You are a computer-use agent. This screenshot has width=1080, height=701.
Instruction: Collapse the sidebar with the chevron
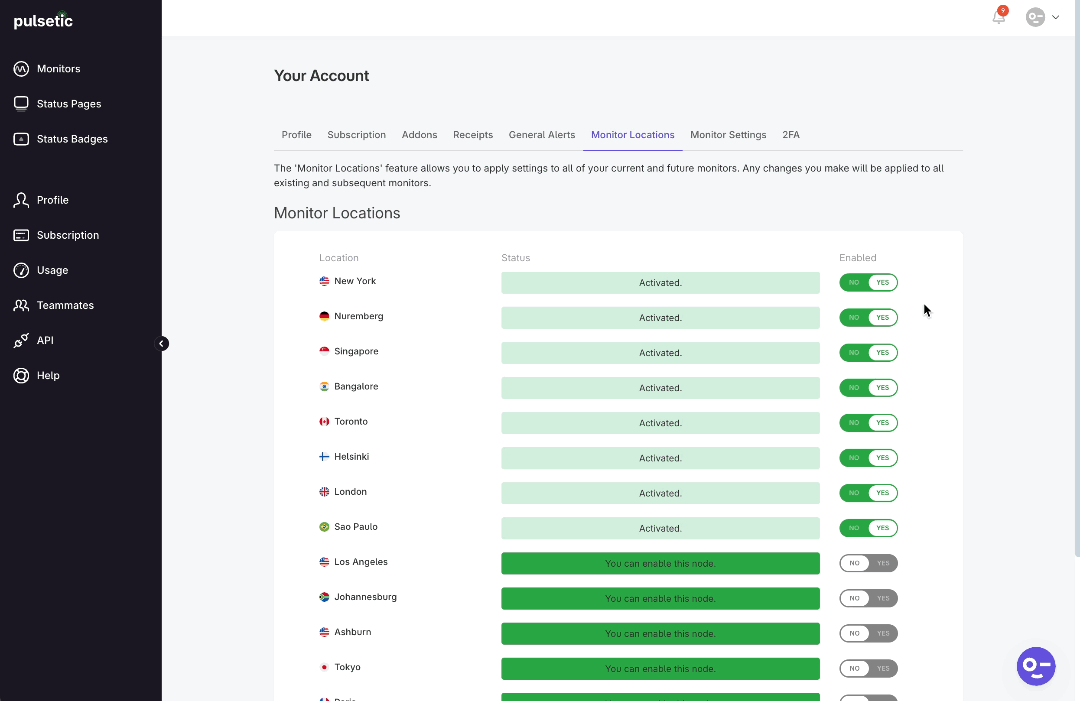tap(162, 344)
